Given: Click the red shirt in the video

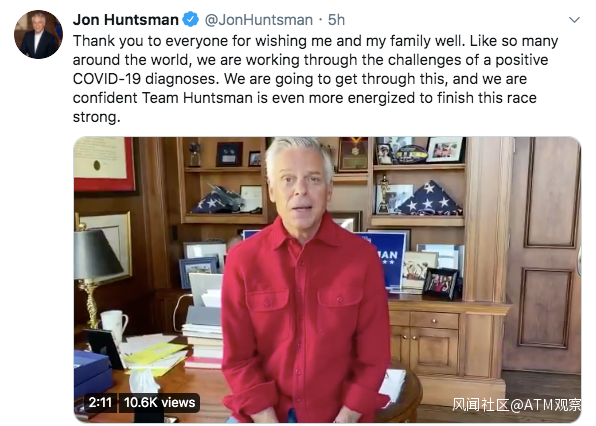Looking at the screenshot, I should coord(306,317).
